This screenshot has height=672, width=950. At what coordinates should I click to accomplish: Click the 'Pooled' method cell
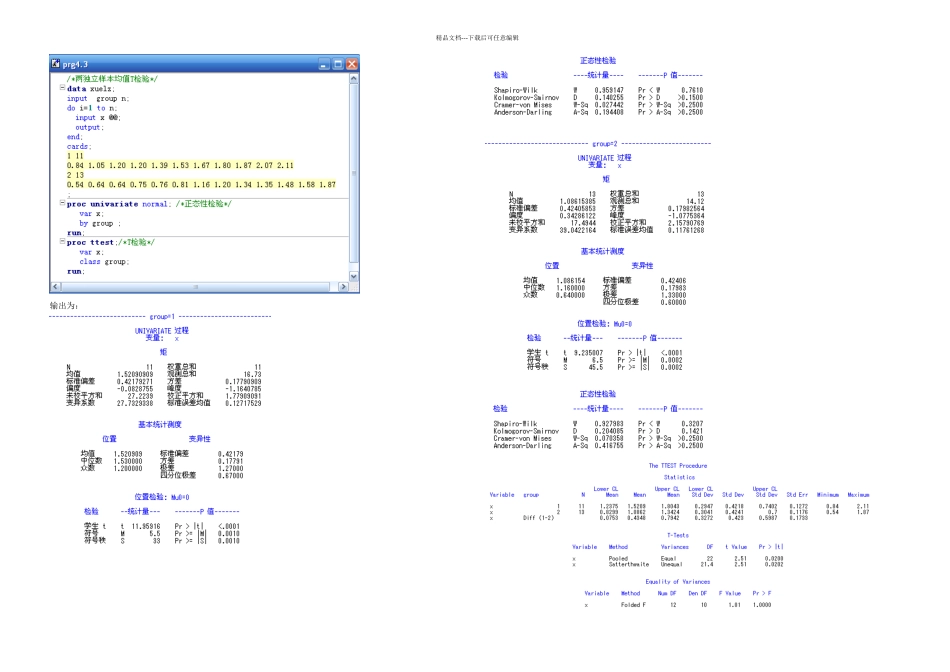coord(618,559)
